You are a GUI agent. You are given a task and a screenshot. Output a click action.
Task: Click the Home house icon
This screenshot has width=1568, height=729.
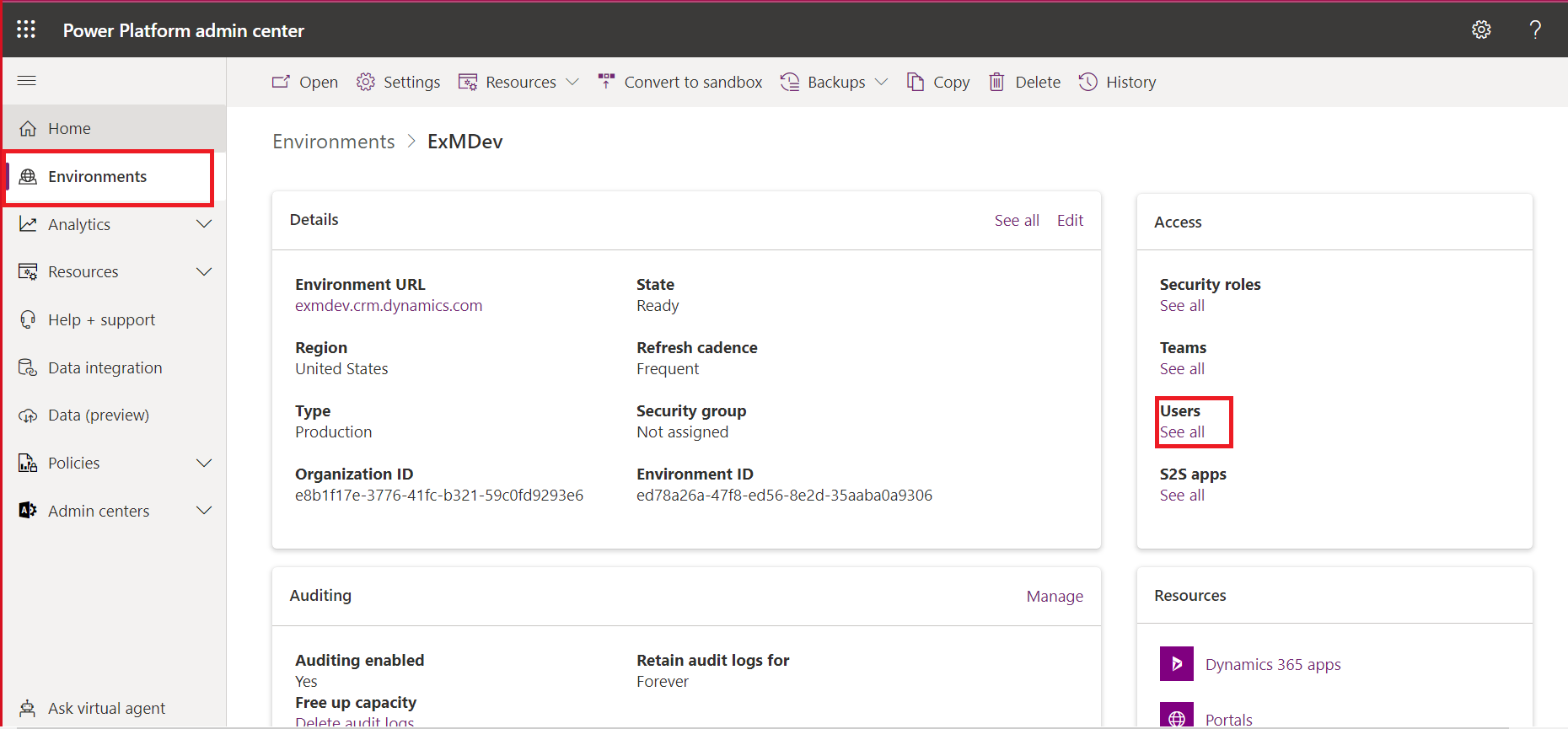coord(28,128)
